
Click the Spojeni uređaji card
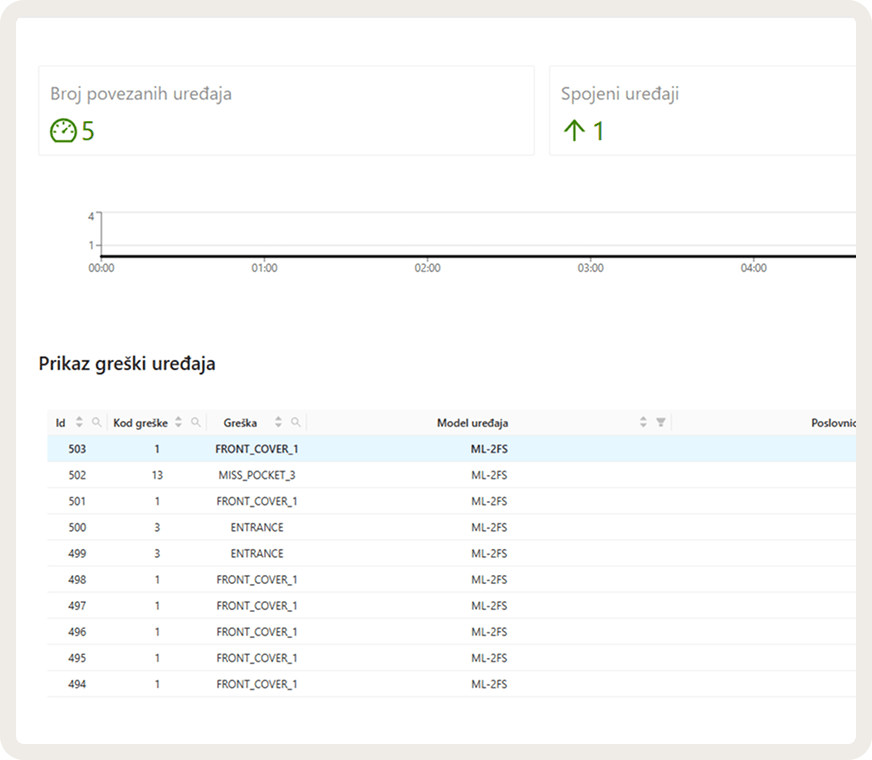(x=703, y=111)
